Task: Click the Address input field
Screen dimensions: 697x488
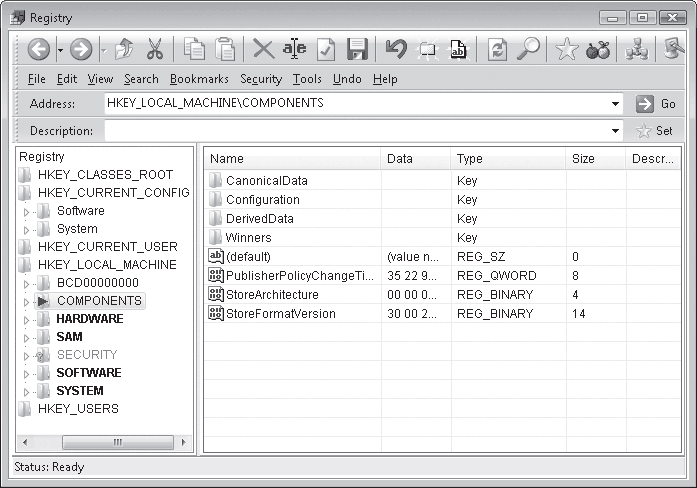Action: pos(356,104)
